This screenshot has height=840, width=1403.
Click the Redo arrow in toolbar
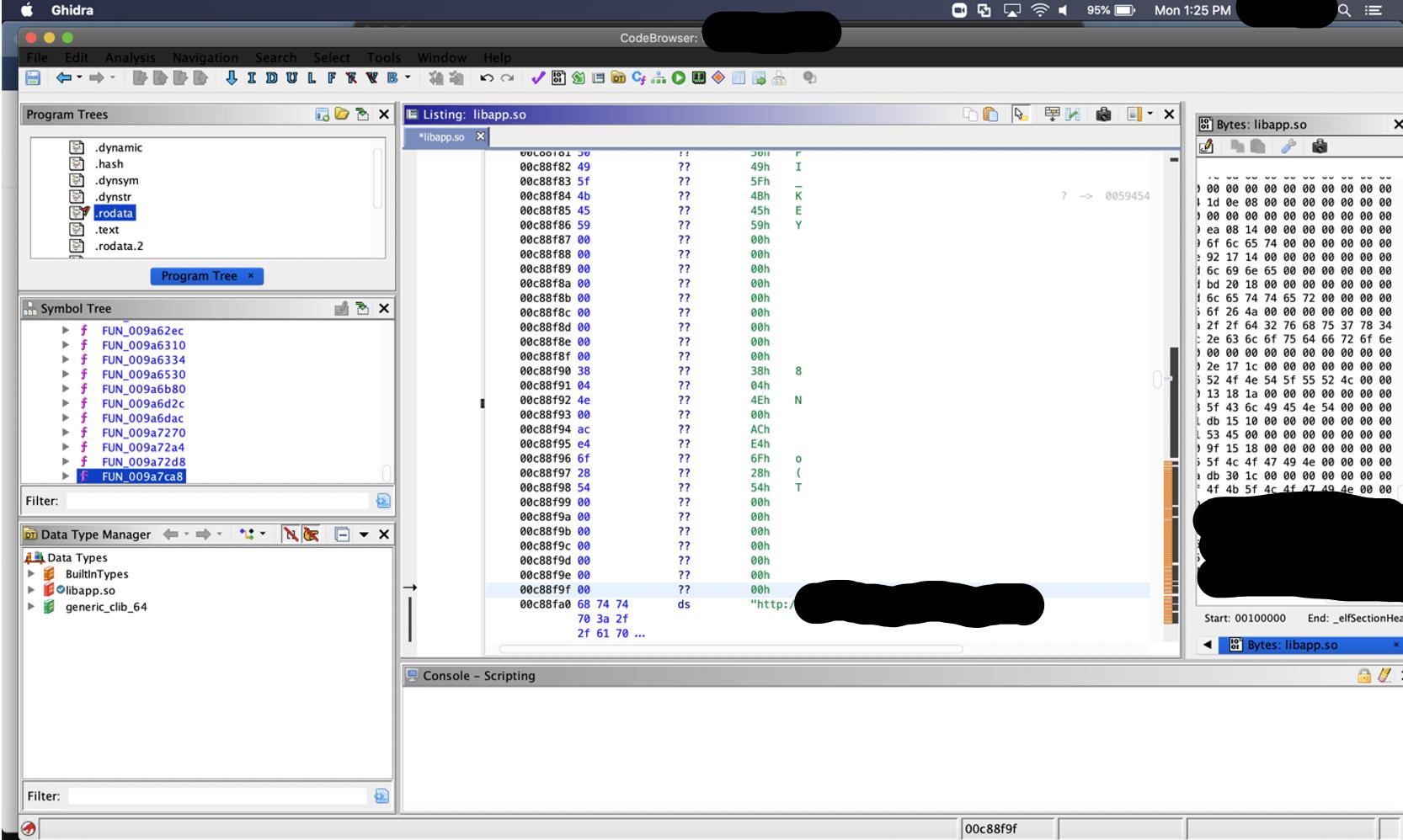(507, 78)
